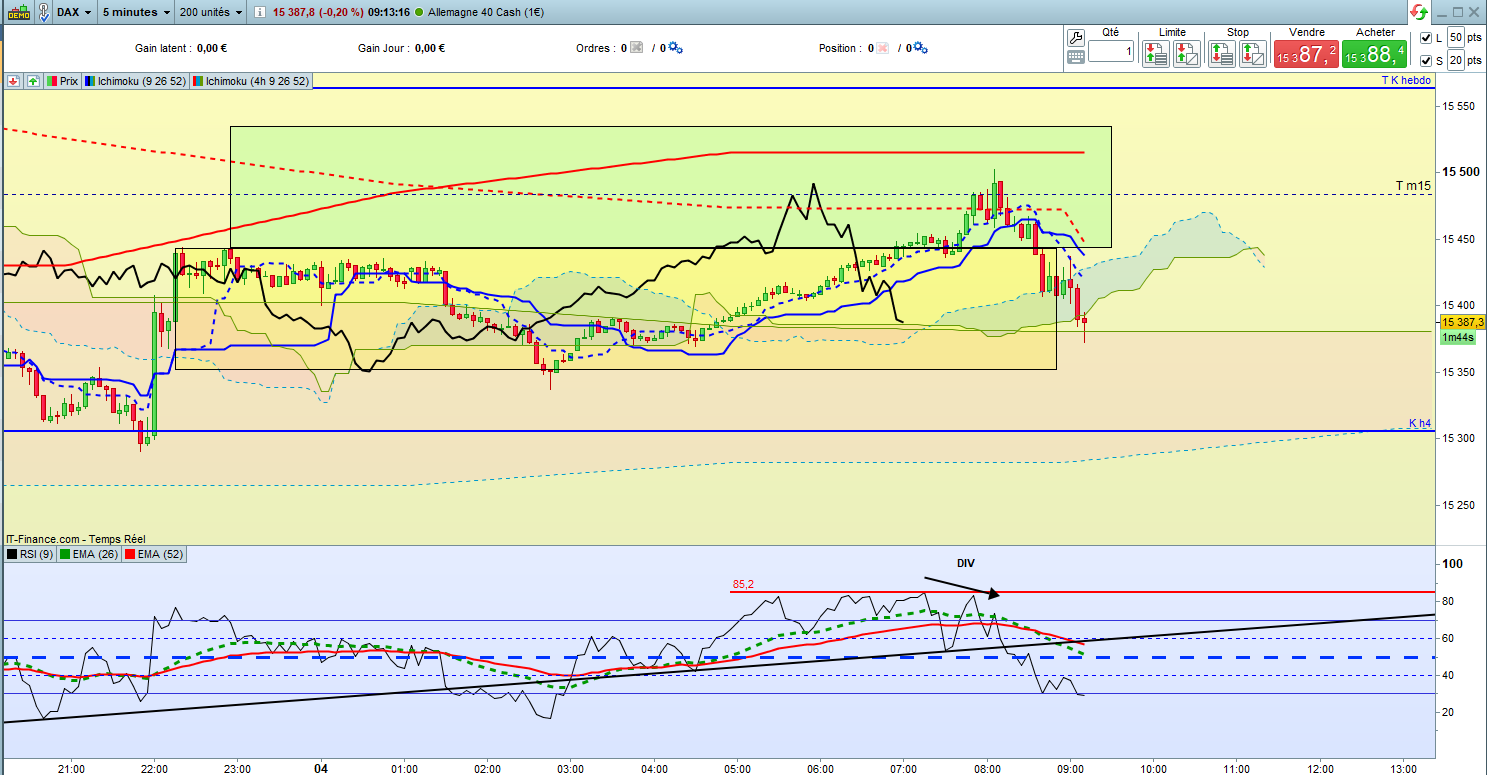This screenshot has height=775, width=1487.
Task: Click the first Stop order icon
Action: [1222, 54]
